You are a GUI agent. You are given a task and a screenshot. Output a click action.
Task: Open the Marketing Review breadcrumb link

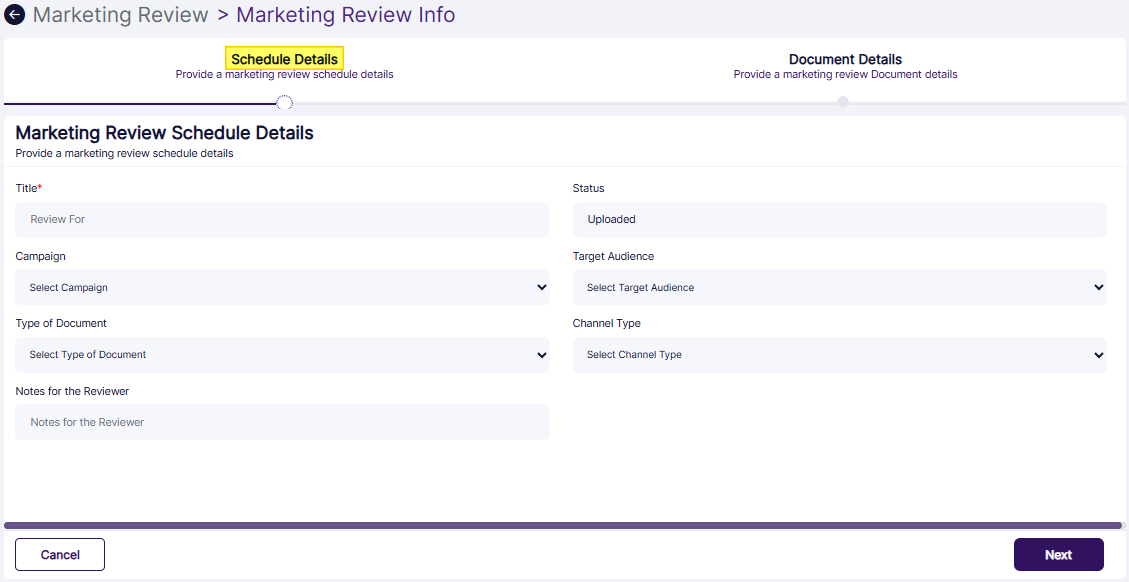click(x=120, y=14)
